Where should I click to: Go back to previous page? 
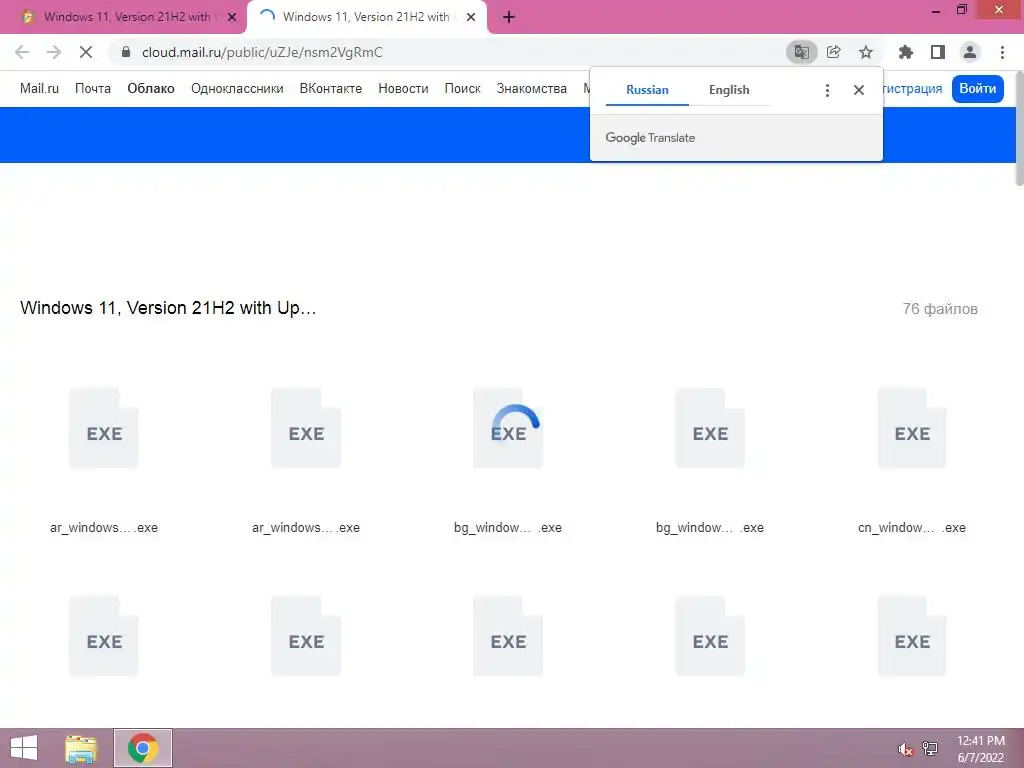click(22, 52)
